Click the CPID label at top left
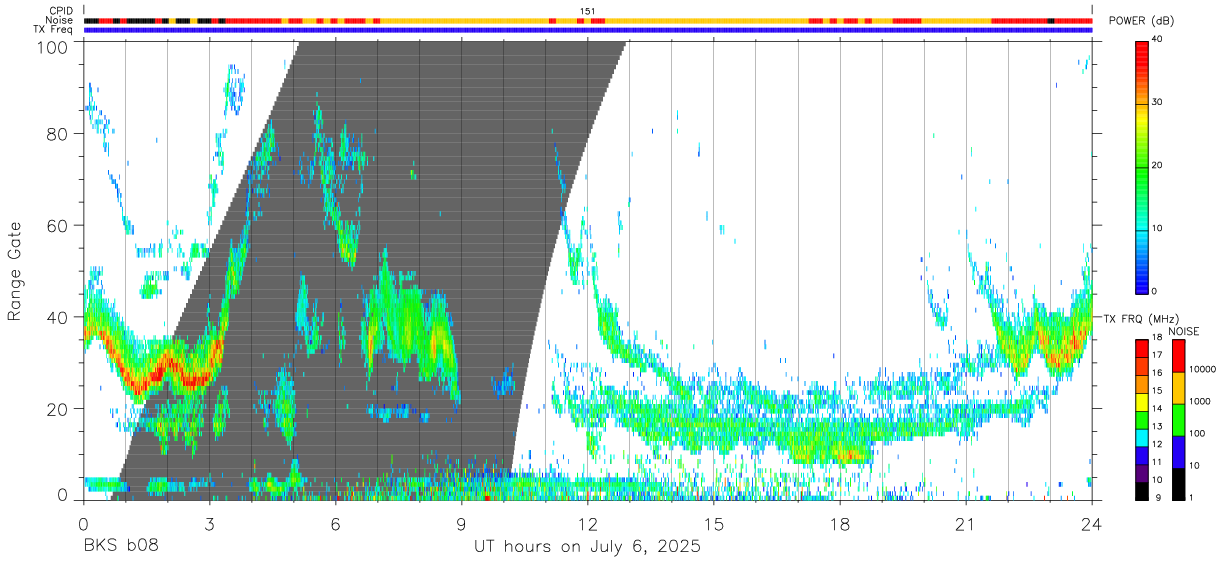This screenshot has height=567, width=1228. [61, 11]
